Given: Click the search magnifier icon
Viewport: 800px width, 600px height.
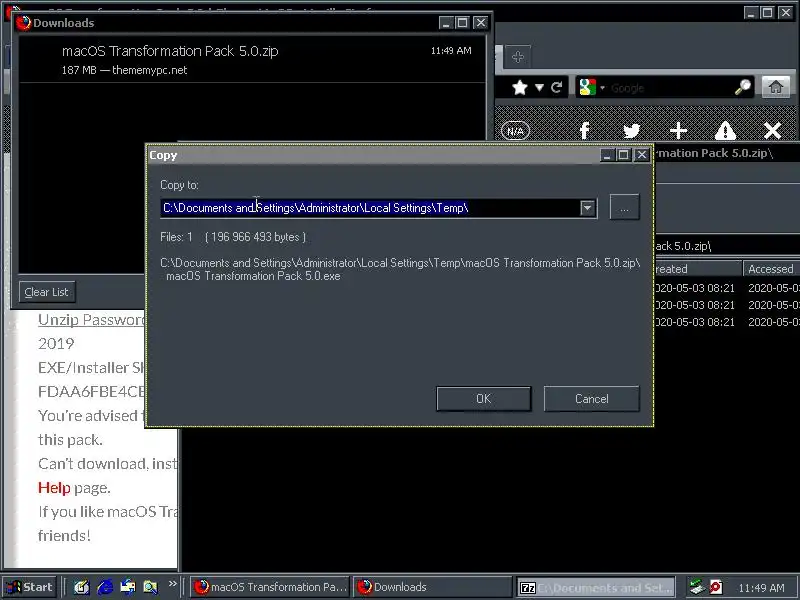Looking at the screenshot, I should (743, 88).
